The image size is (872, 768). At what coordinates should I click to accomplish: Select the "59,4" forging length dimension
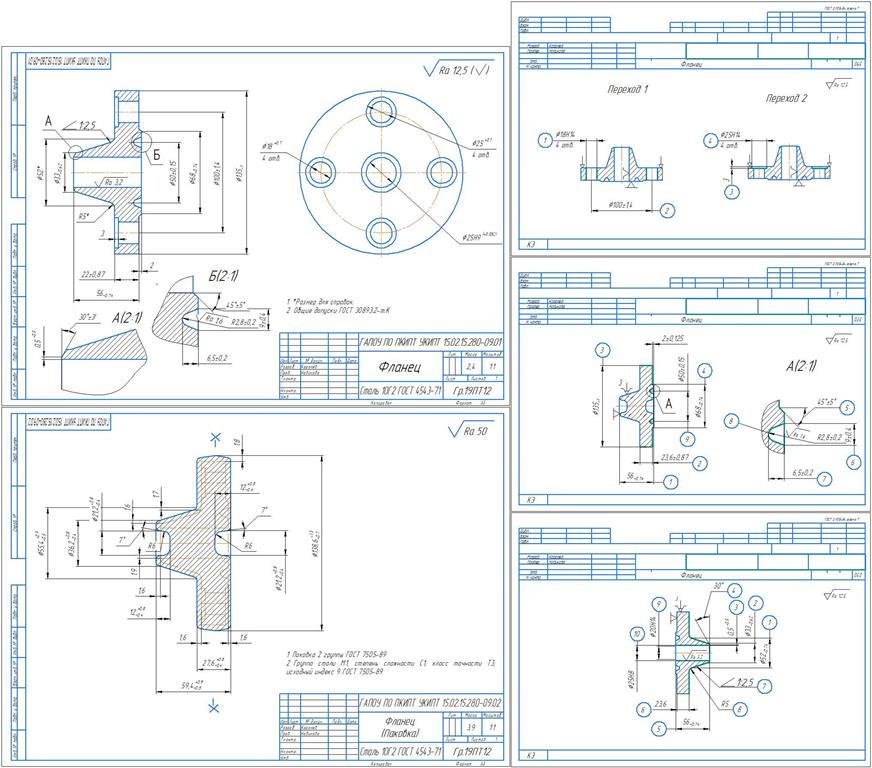pos(192,686)
